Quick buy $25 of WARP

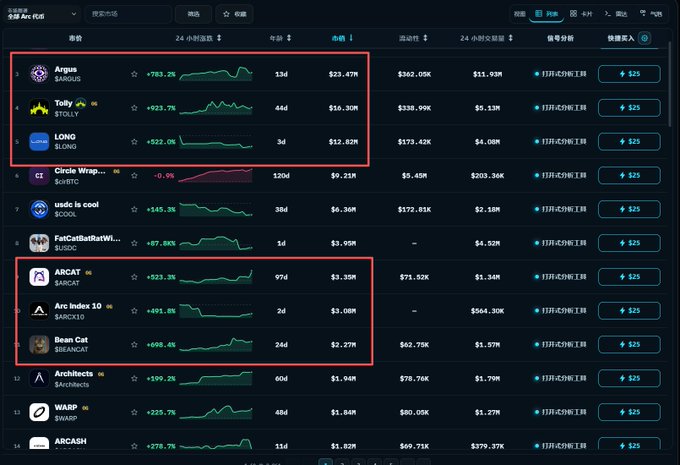tap(629, 412)
